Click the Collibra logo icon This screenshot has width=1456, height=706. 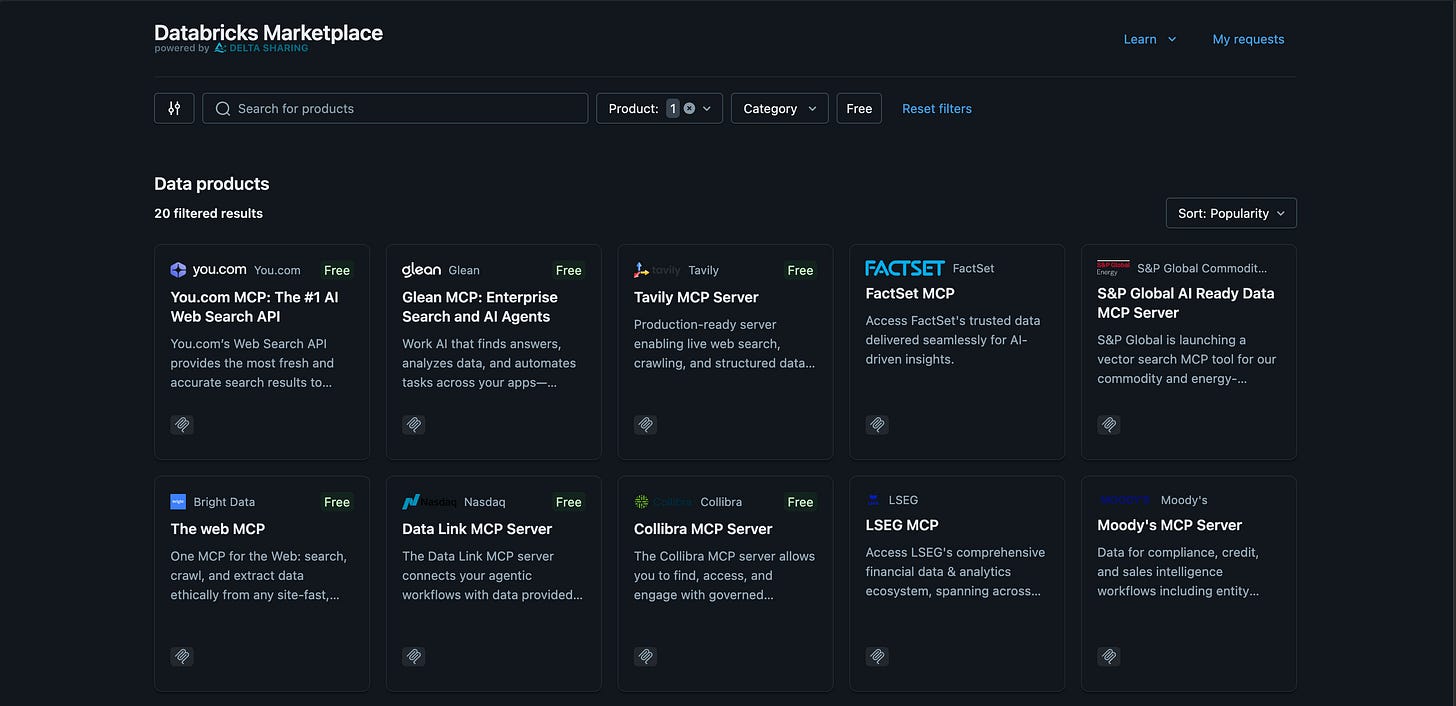tap(663, 502)
